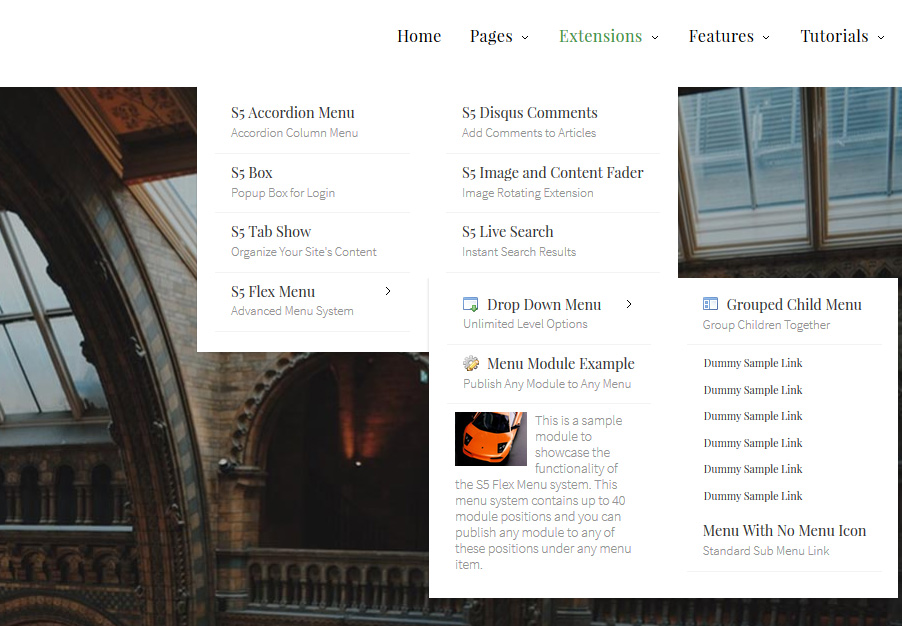The width and height of the screenshot is (902, 626).
Task: Expand the S5 Flex Menu submenu arrow
Action: coord(388,291)
